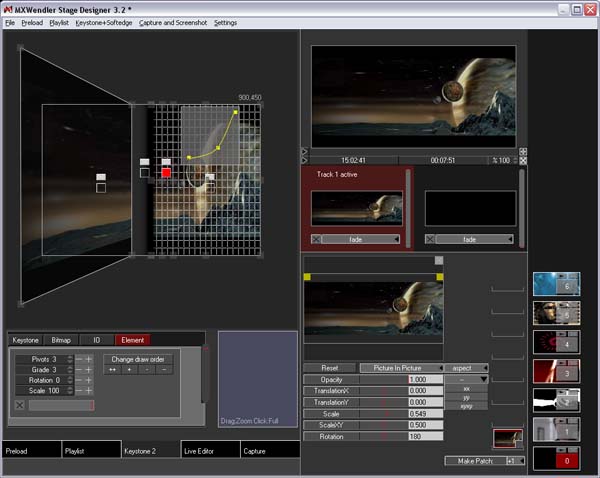Toggle X box beside Track 1 fade
This screenshot has height=478, width=600.
pos(316,239)
